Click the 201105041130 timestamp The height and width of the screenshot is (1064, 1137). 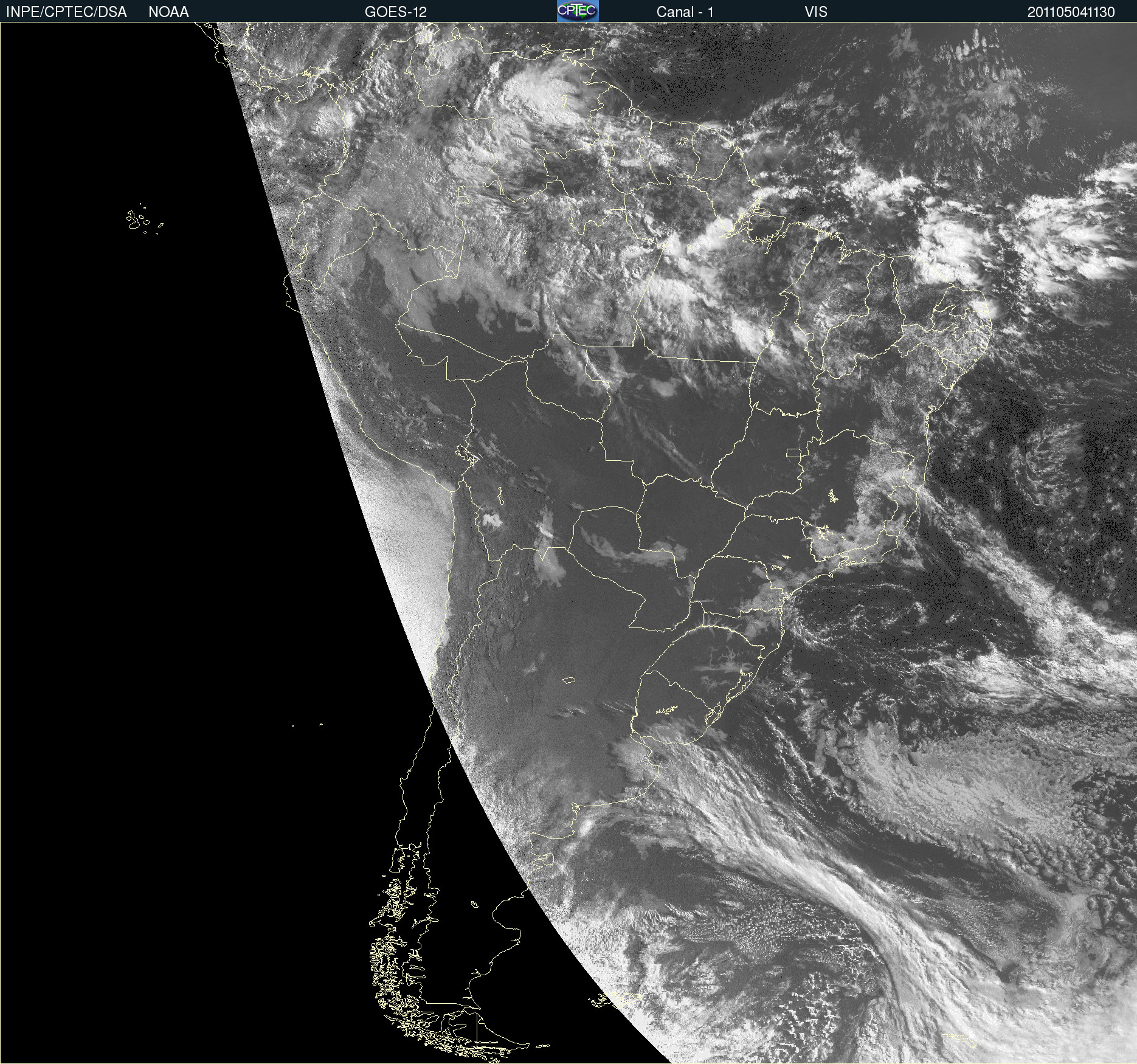(x=1071, y=12)
